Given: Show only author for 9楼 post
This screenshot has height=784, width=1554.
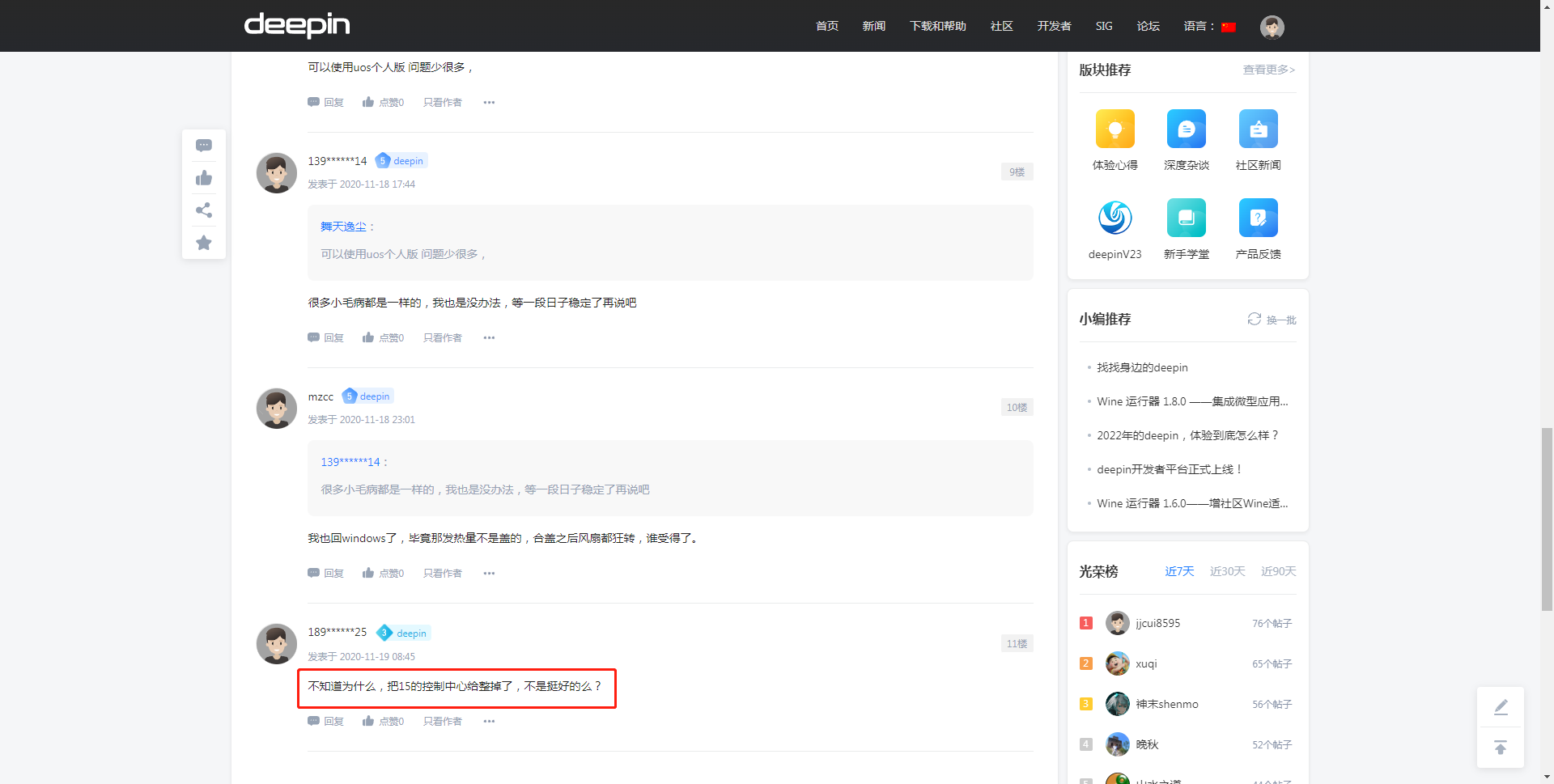Looking at the screenshot, I should 443,338.
